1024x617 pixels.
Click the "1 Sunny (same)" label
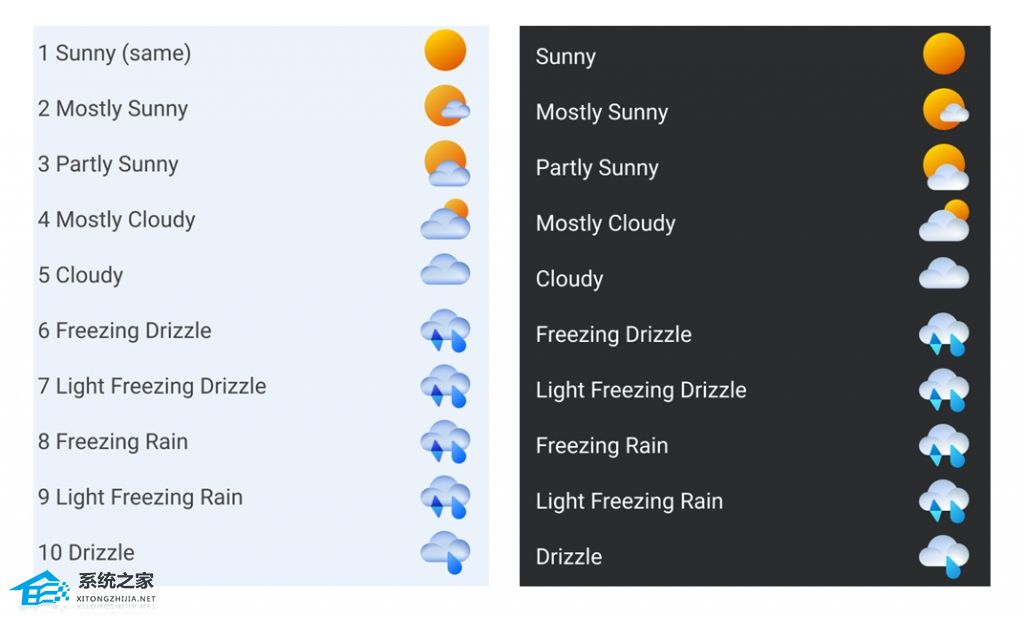click(114, 53)
